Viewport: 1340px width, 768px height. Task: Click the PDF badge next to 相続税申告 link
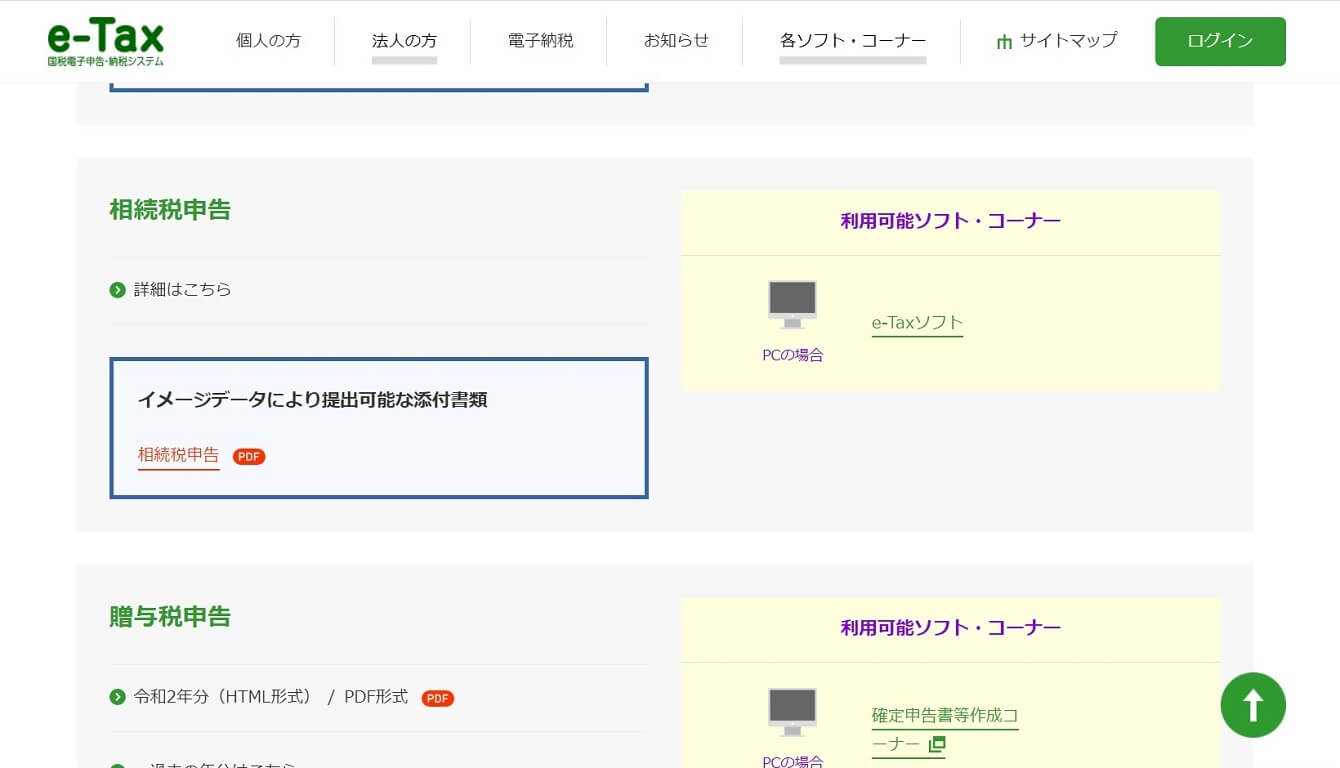[249, 456]
